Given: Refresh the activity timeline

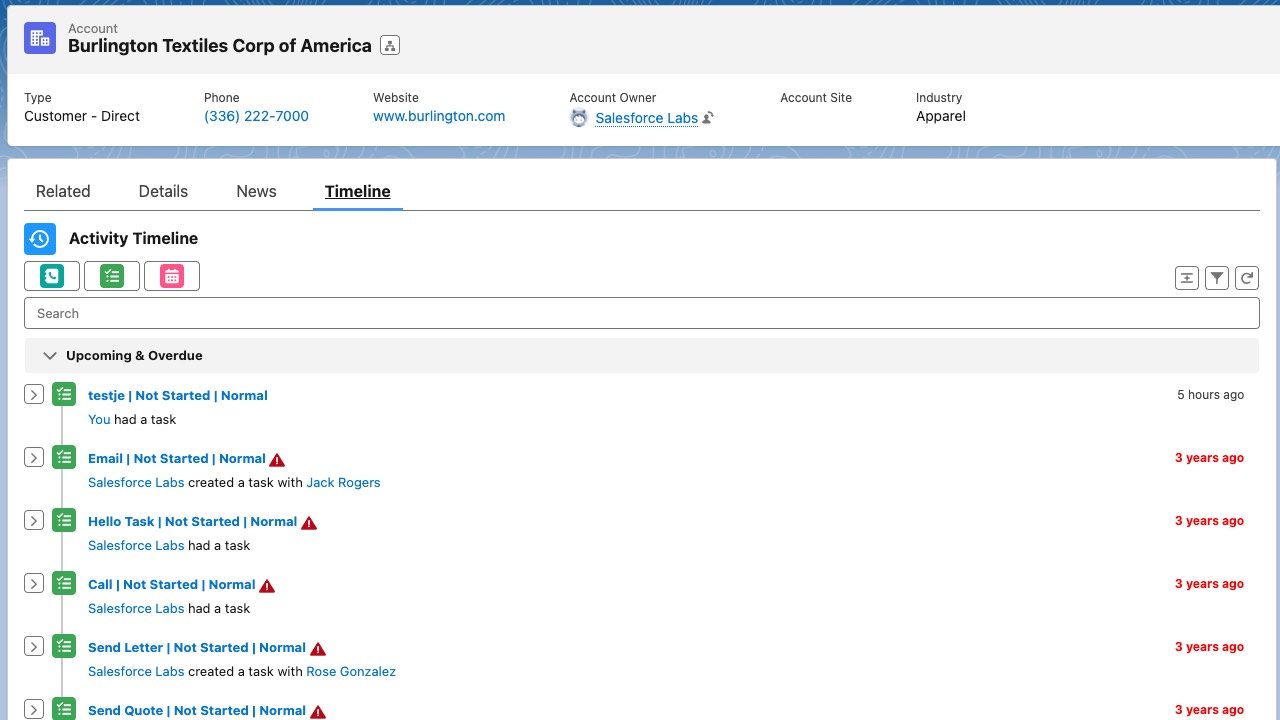Looking at the screenshot, I should point(1247,278).
